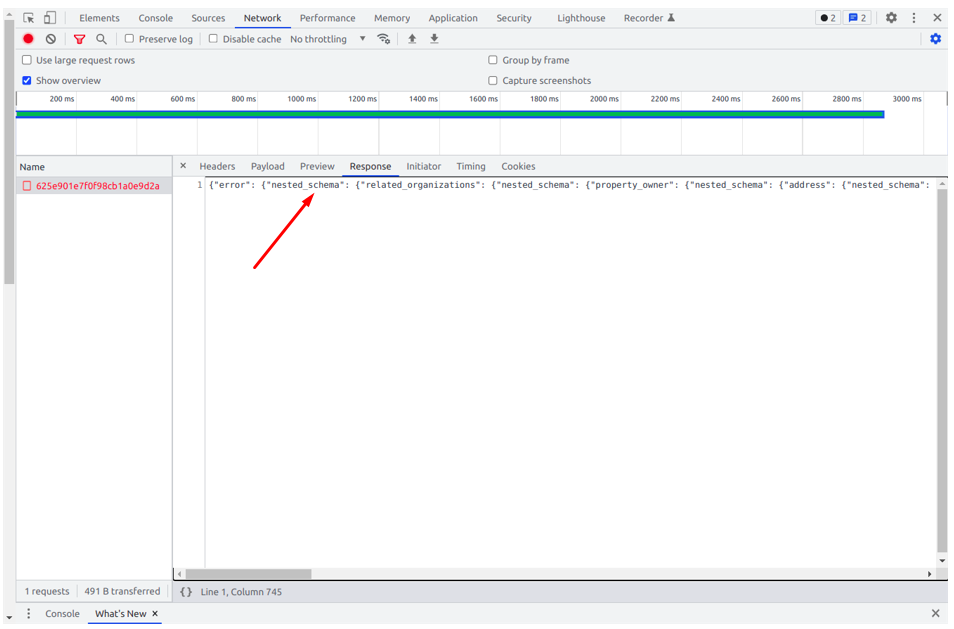Open the No throttling dropdown
Screen dimensions: 954x629
[328, 39]
